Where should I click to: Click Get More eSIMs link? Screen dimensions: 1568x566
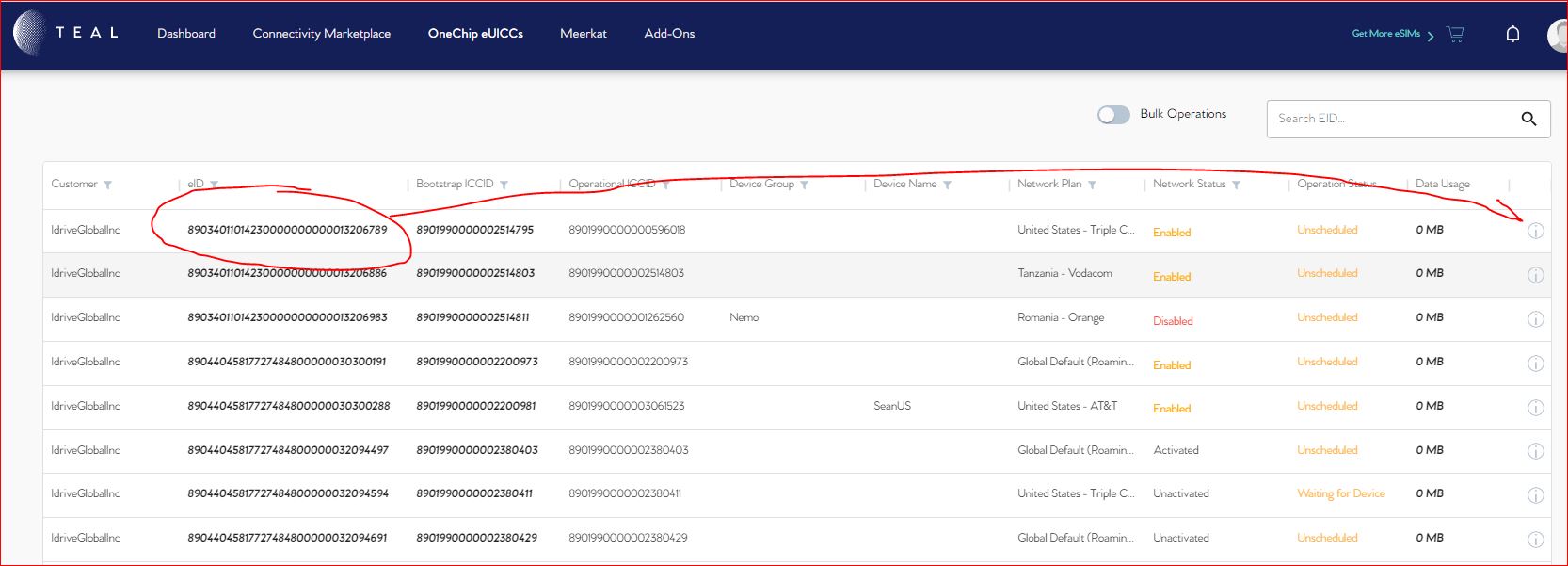[x=1392, y=34]
